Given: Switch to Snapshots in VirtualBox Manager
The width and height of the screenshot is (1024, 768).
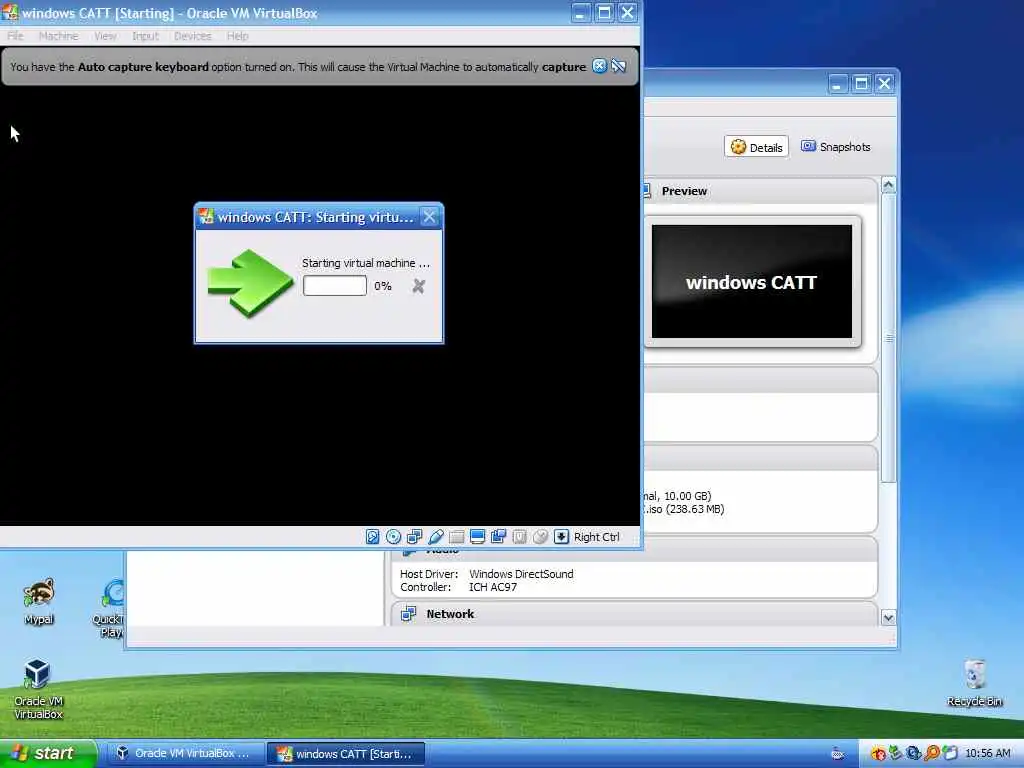Looking at the screenshot, I should [x=836, y=147].
